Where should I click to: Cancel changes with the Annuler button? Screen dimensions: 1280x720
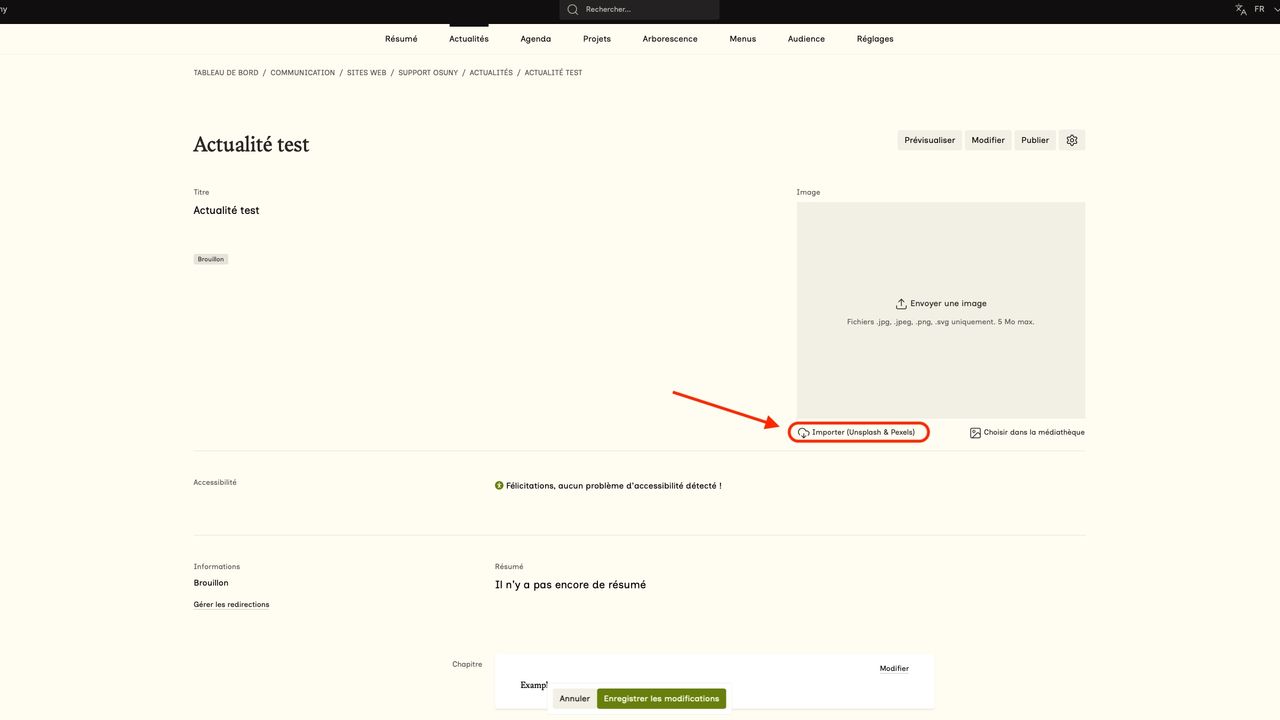coord(574,698)
